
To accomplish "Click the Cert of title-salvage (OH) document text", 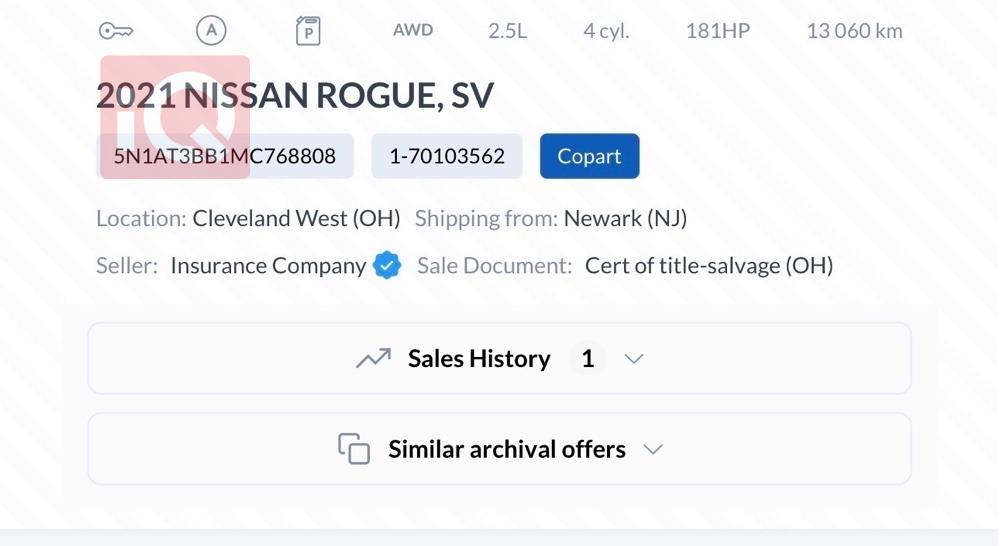I will point(709,266).
